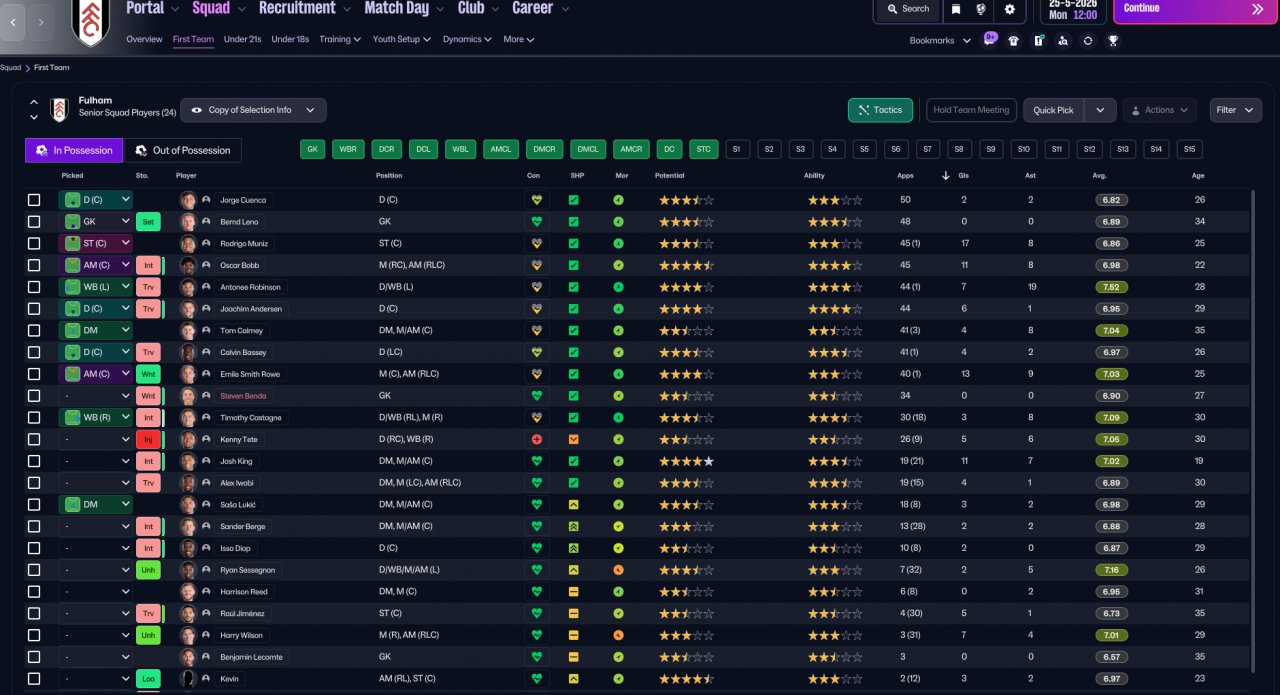The image size is (1280, 695).
Task: Open Steven Benda's empty picked dropdown
Action: coord(95,396)
